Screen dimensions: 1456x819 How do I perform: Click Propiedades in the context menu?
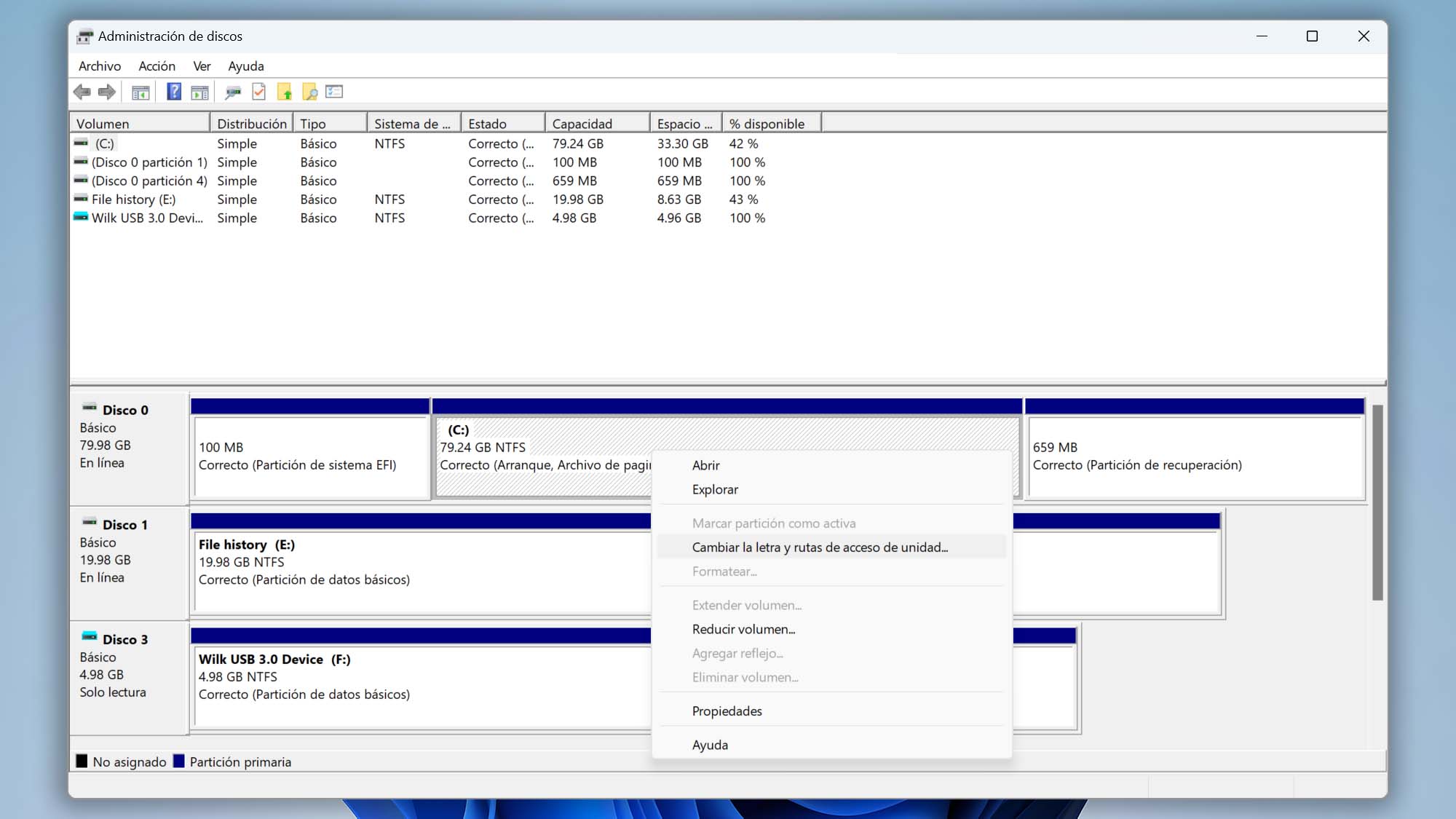tap(727, 711)
